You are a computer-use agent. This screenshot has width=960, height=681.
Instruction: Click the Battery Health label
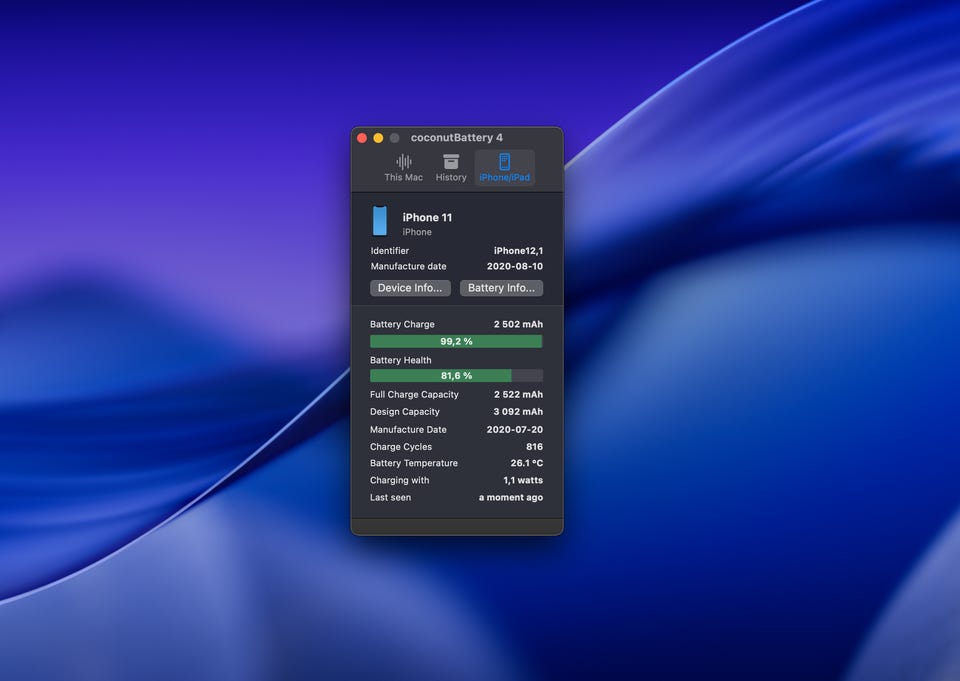click(400, 360)
